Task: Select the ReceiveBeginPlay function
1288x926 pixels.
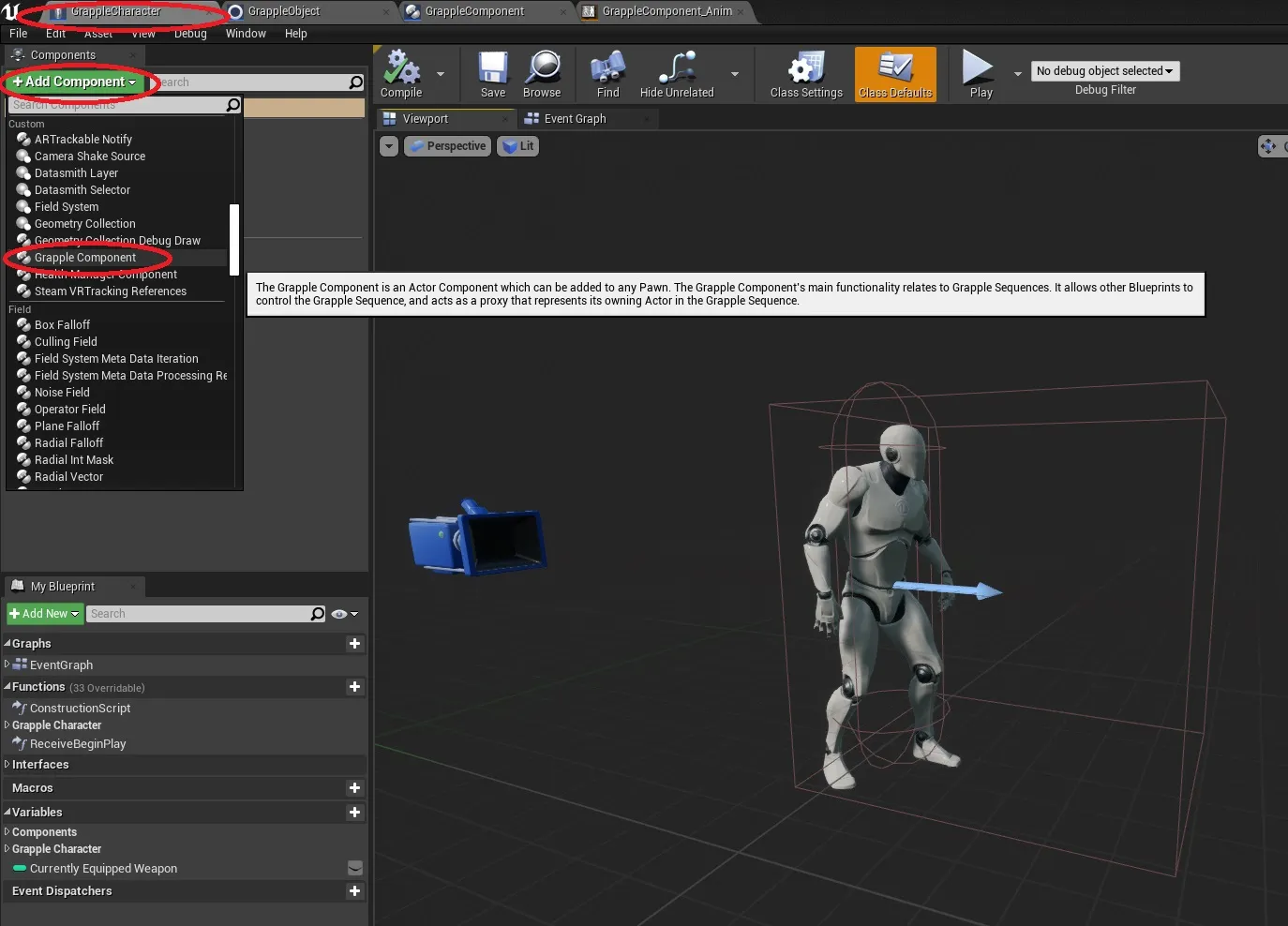Action: coord(78,744)
